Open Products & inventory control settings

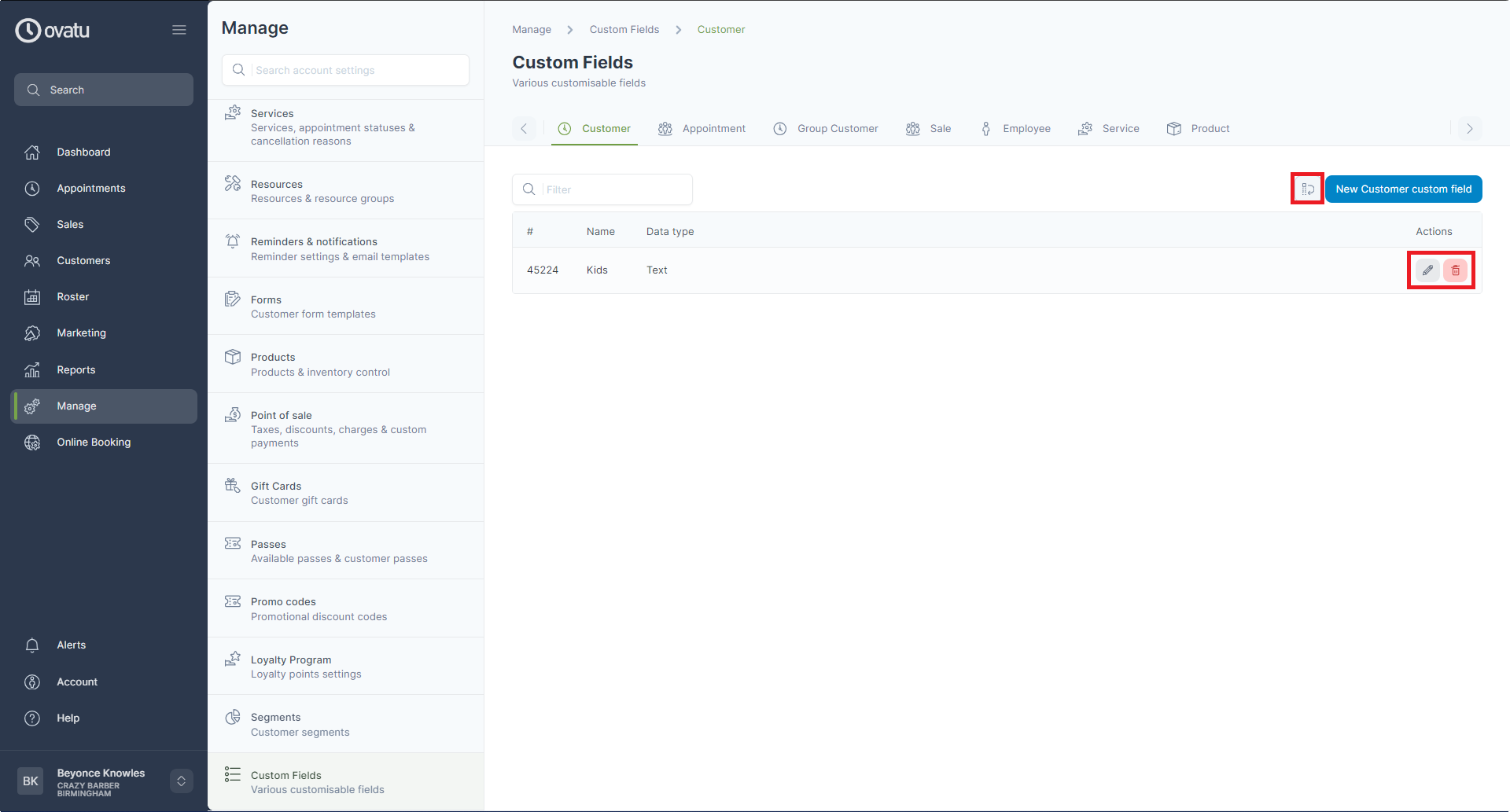pos(345,365)
